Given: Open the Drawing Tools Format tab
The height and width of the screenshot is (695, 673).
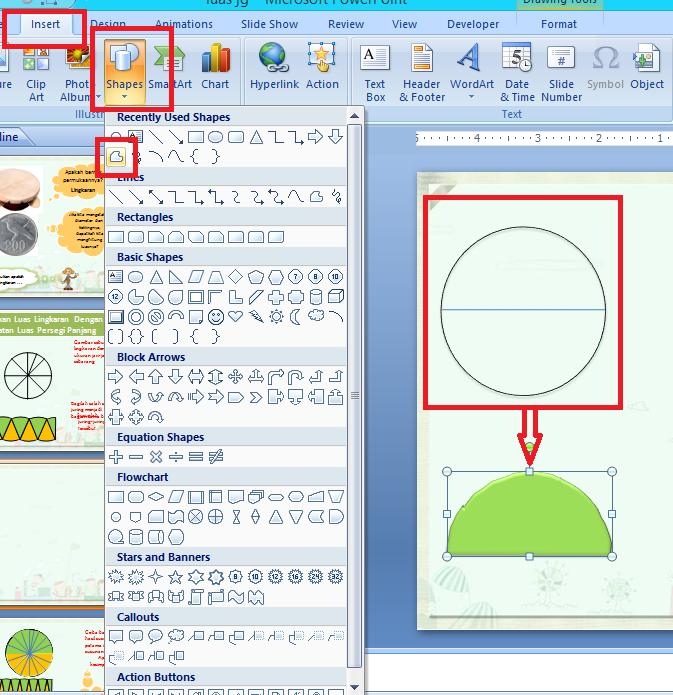Looking at the screenshot, I should 559,24.
